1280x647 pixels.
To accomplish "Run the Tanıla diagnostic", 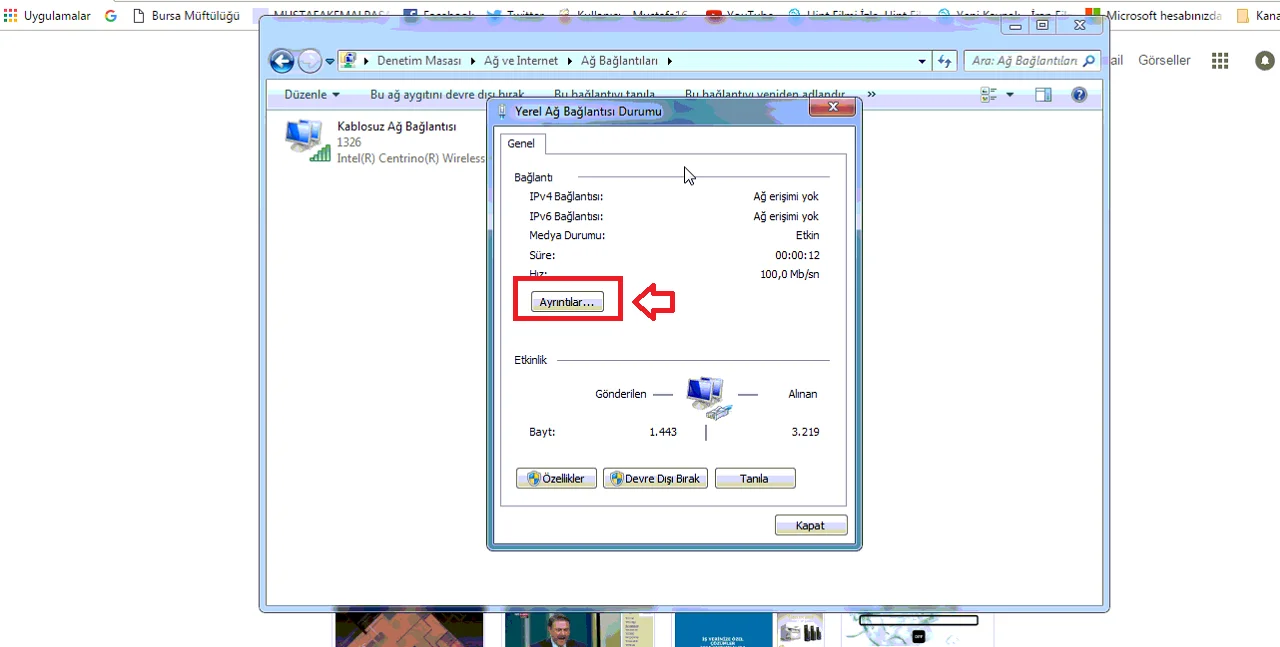I will 754,479.
